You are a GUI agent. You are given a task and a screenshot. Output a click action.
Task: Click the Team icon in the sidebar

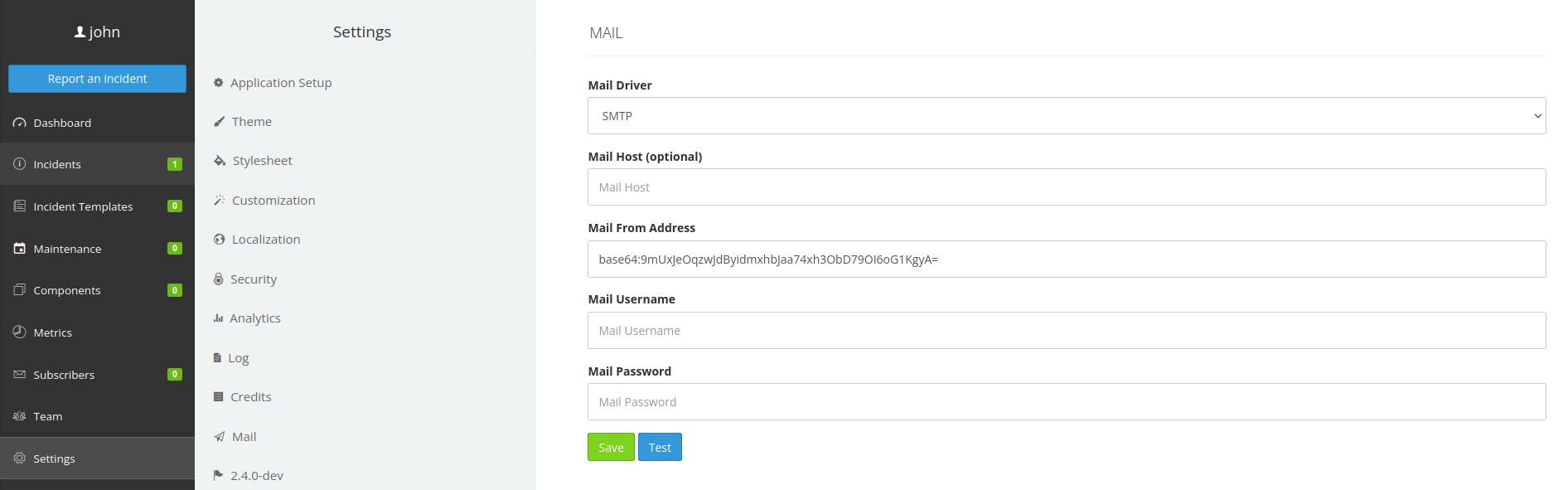[19, 415]
